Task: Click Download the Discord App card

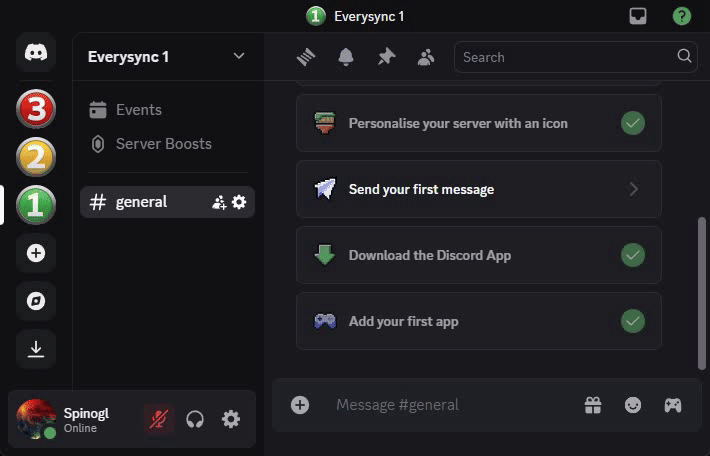Action: point(479,255)
